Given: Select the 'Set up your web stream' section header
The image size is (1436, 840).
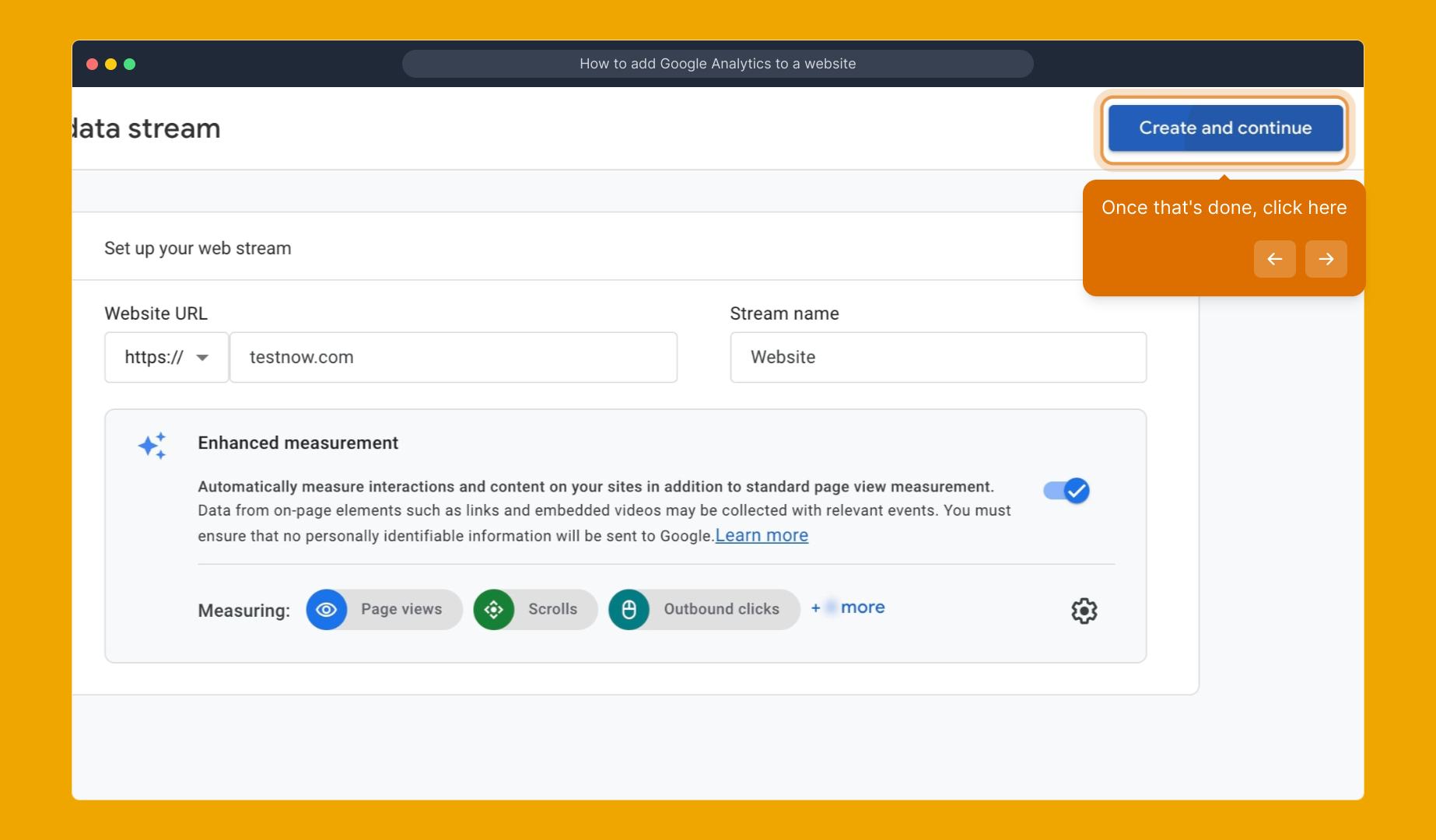Looking at the screenshot, I should 198,248.
